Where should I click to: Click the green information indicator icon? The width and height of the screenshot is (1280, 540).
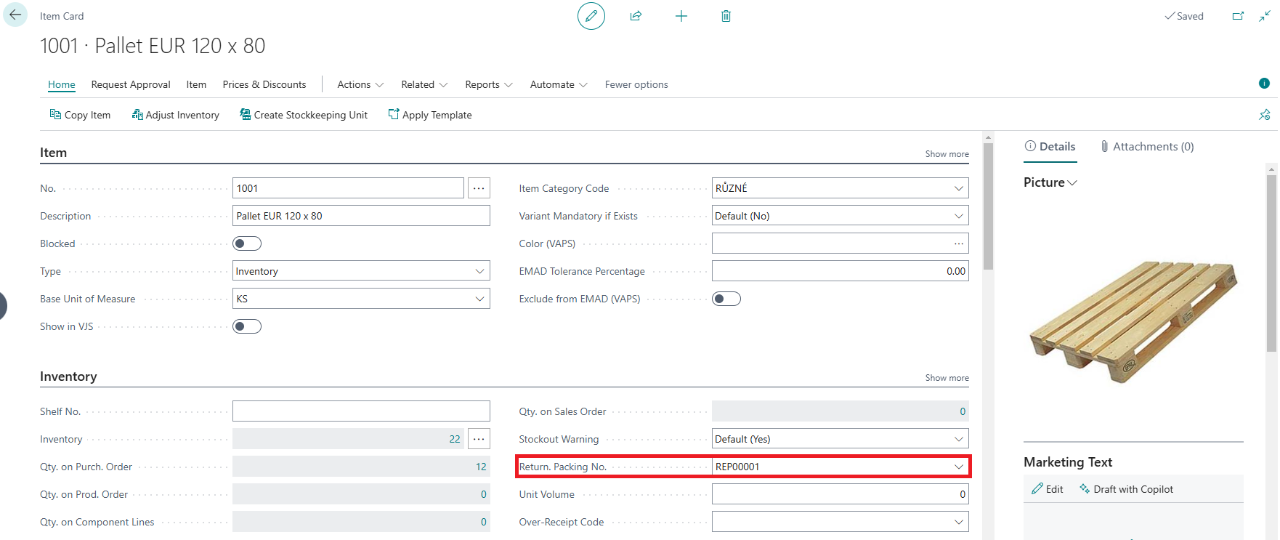click(1264, 84)
